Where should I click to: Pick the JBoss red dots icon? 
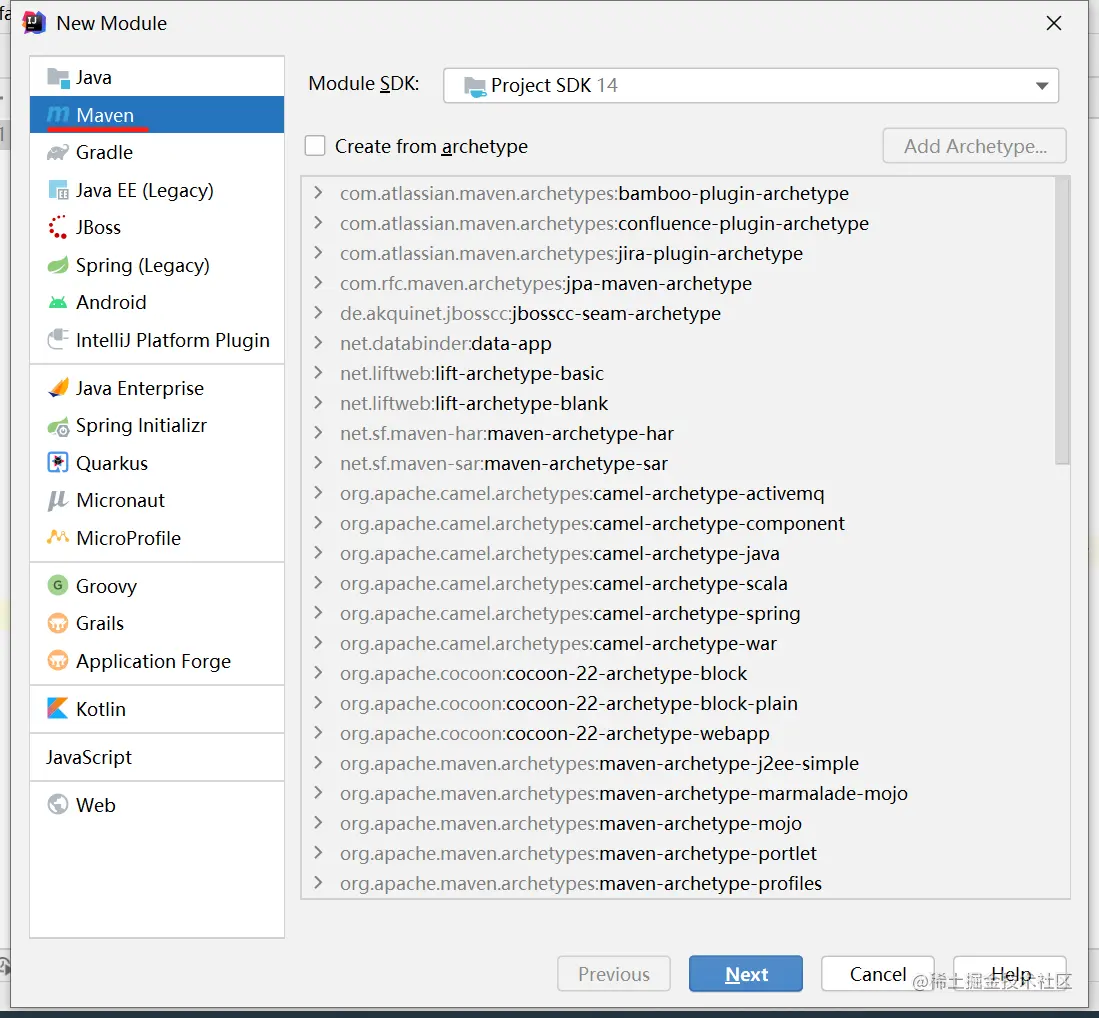click(x=57, y=227)
